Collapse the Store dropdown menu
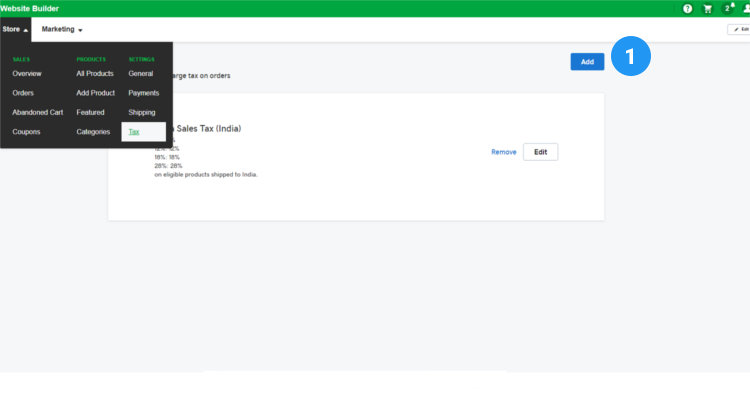The image size is (750, 400). pos(15,29)
